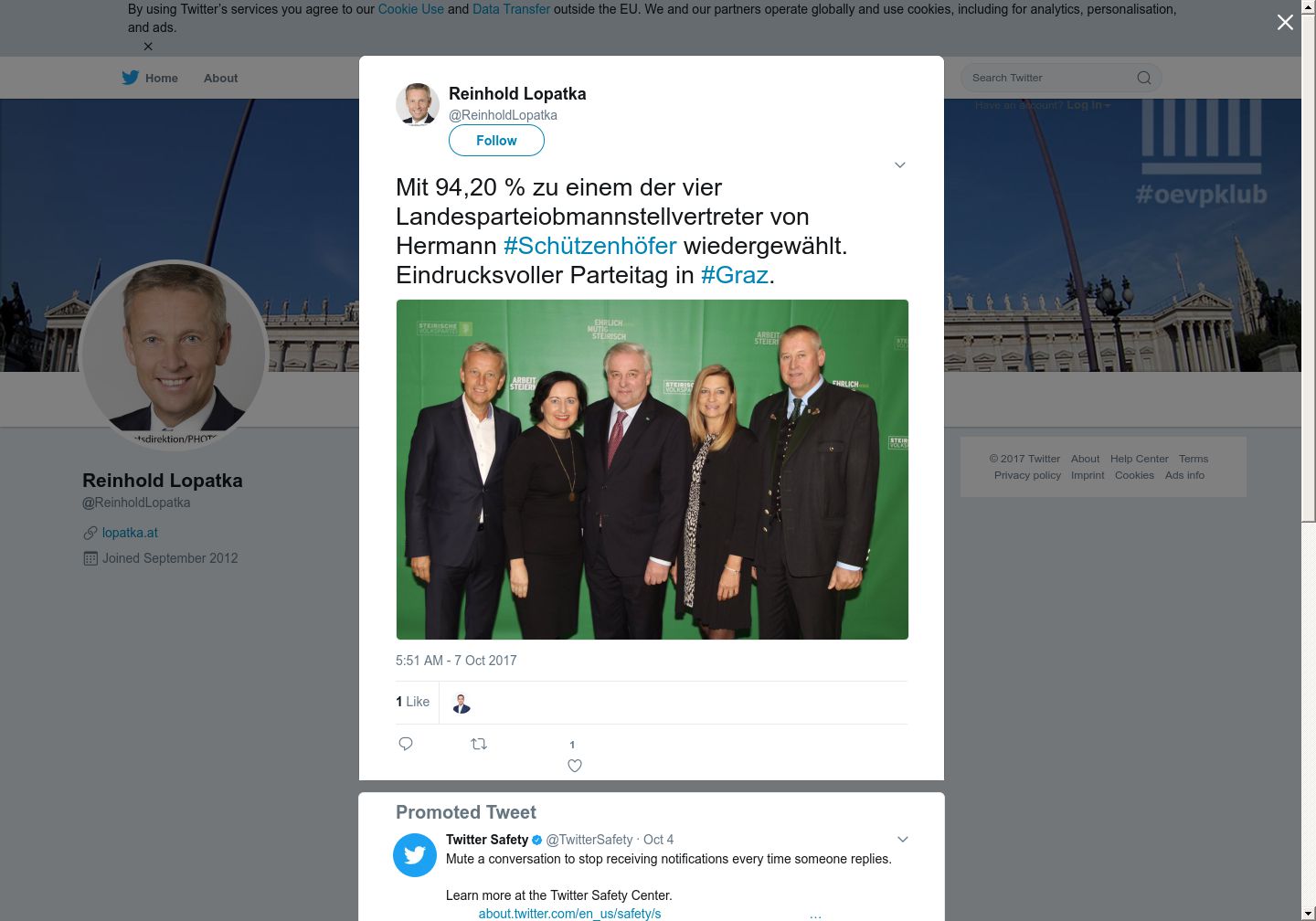Open the #Graz hashtag
The height and width of the screenshot is (921, 1316).
(x=735, y=275)
